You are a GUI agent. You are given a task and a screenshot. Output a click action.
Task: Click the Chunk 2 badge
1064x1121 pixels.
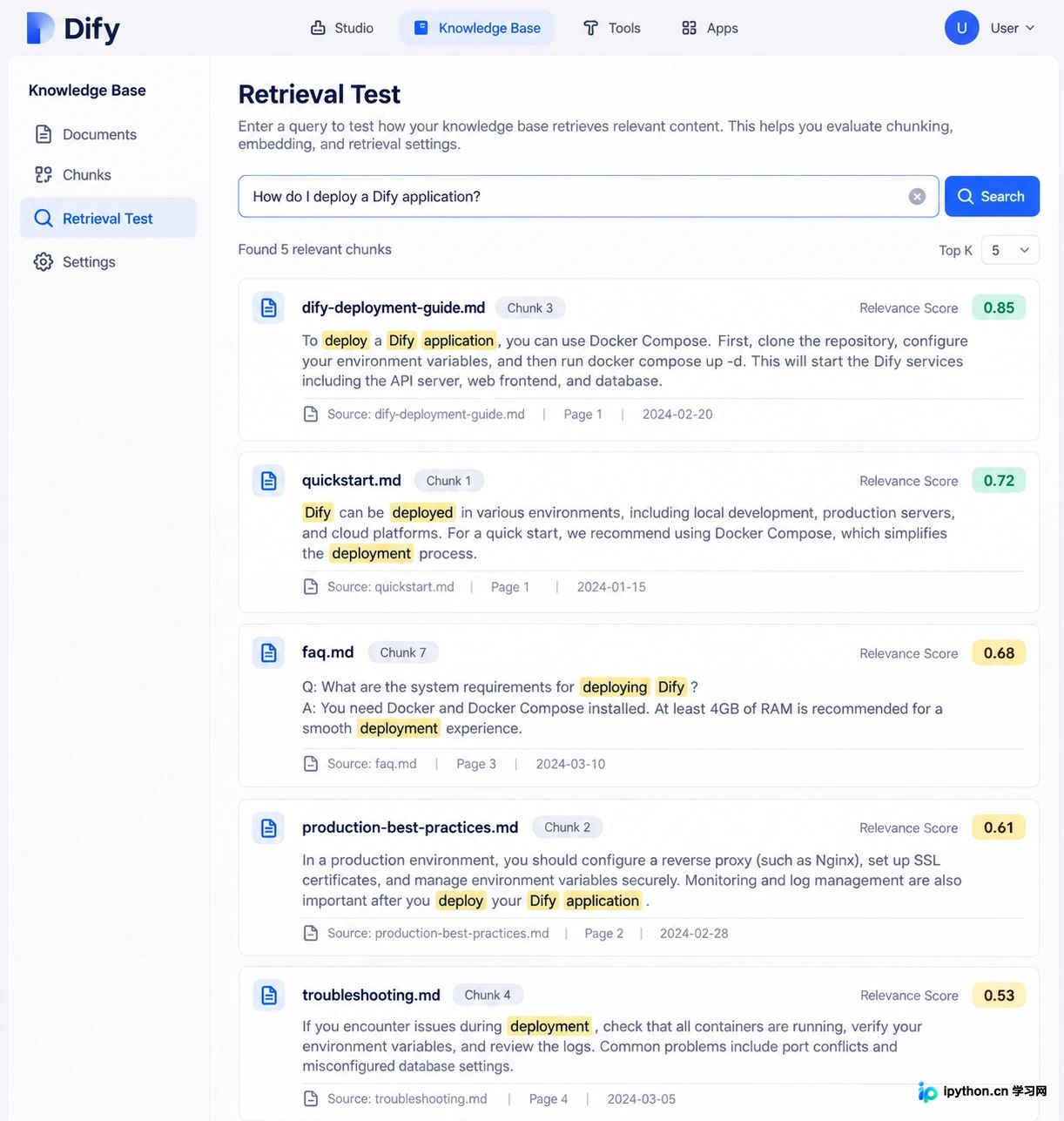(x=568, y=827)
